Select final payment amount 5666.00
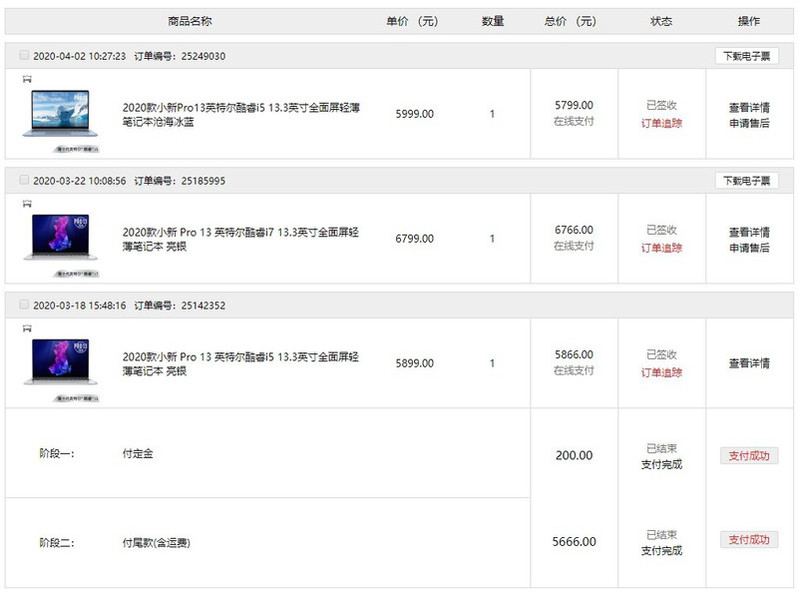Screen dimensions: 798x596 click(x=574, y=542)
